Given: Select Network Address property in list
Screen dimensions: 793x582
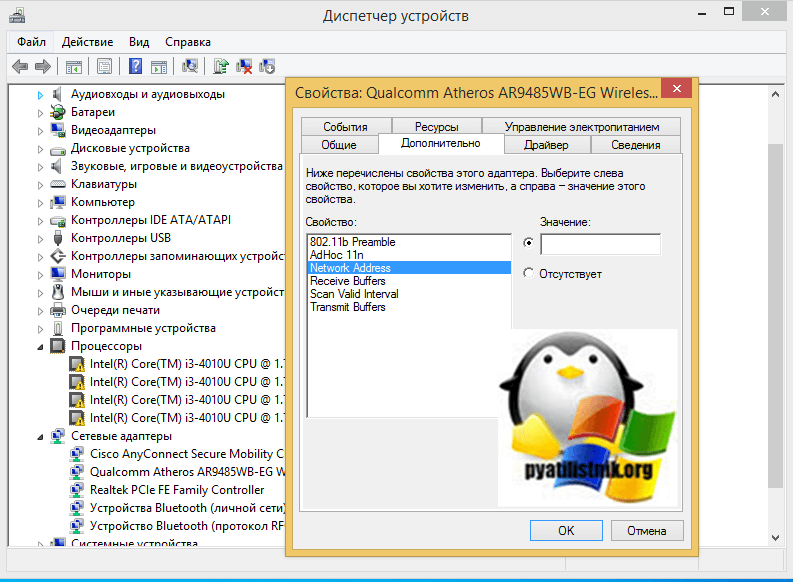Looking at the screenshot, I should pyautogui.click(x=410, y=268).
